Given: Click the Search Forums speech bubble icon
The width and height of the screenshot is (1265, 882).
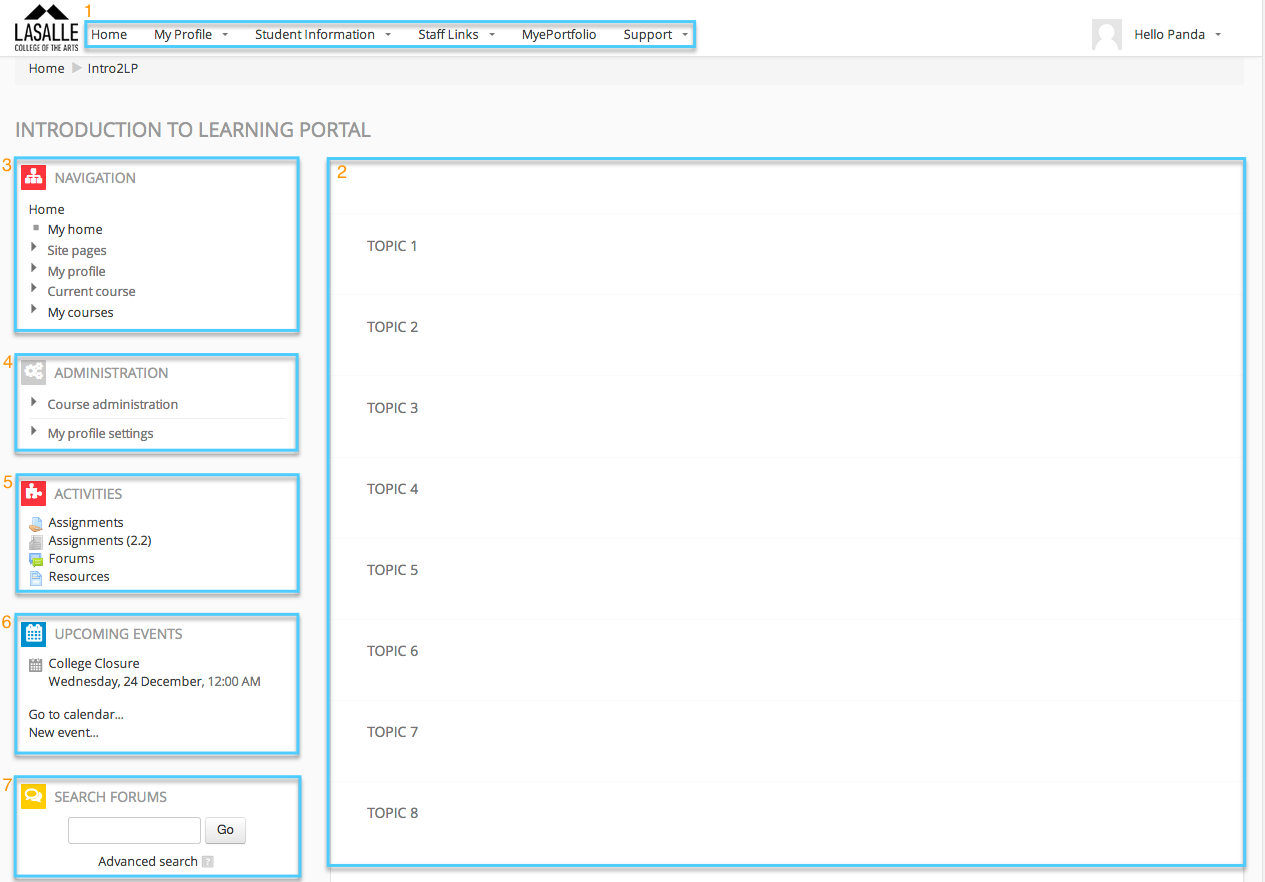Looking at the screenshot, I should coord(34,796).
